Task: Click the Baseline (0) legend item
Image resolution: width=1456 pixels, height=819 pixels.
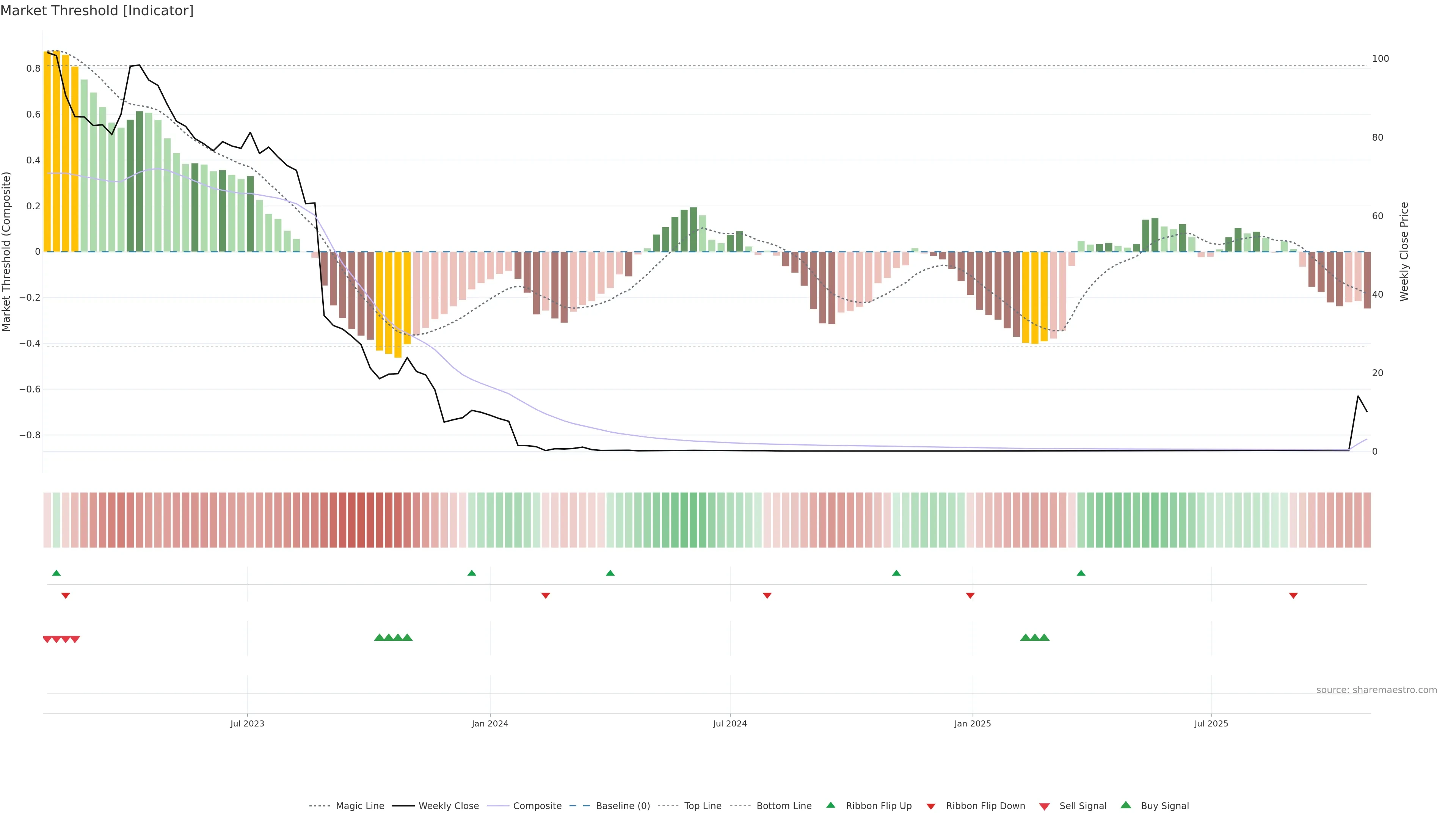Action: pos(622,806)
